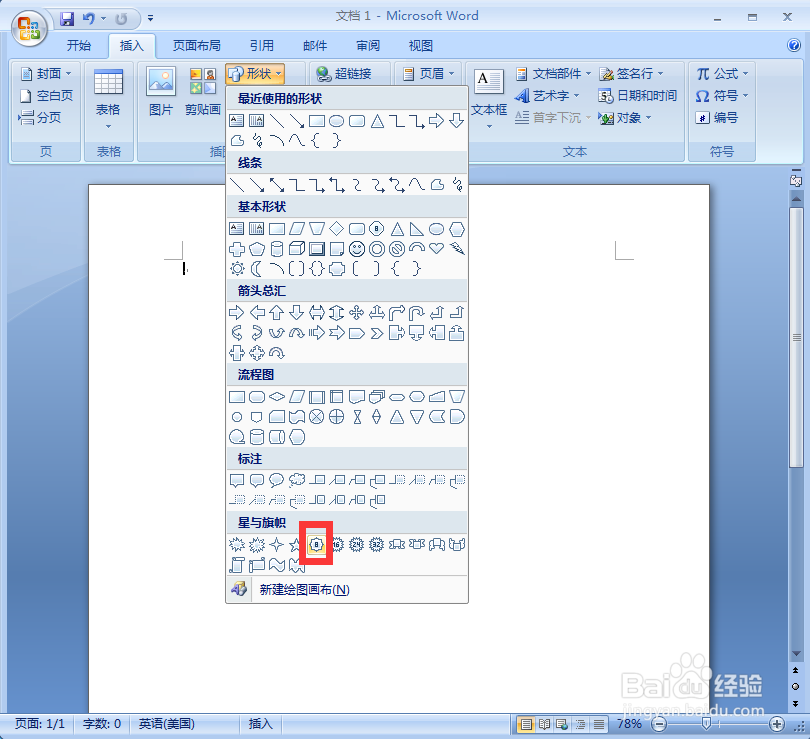
Task: Insert a Page Break
Action: [40, 118]
